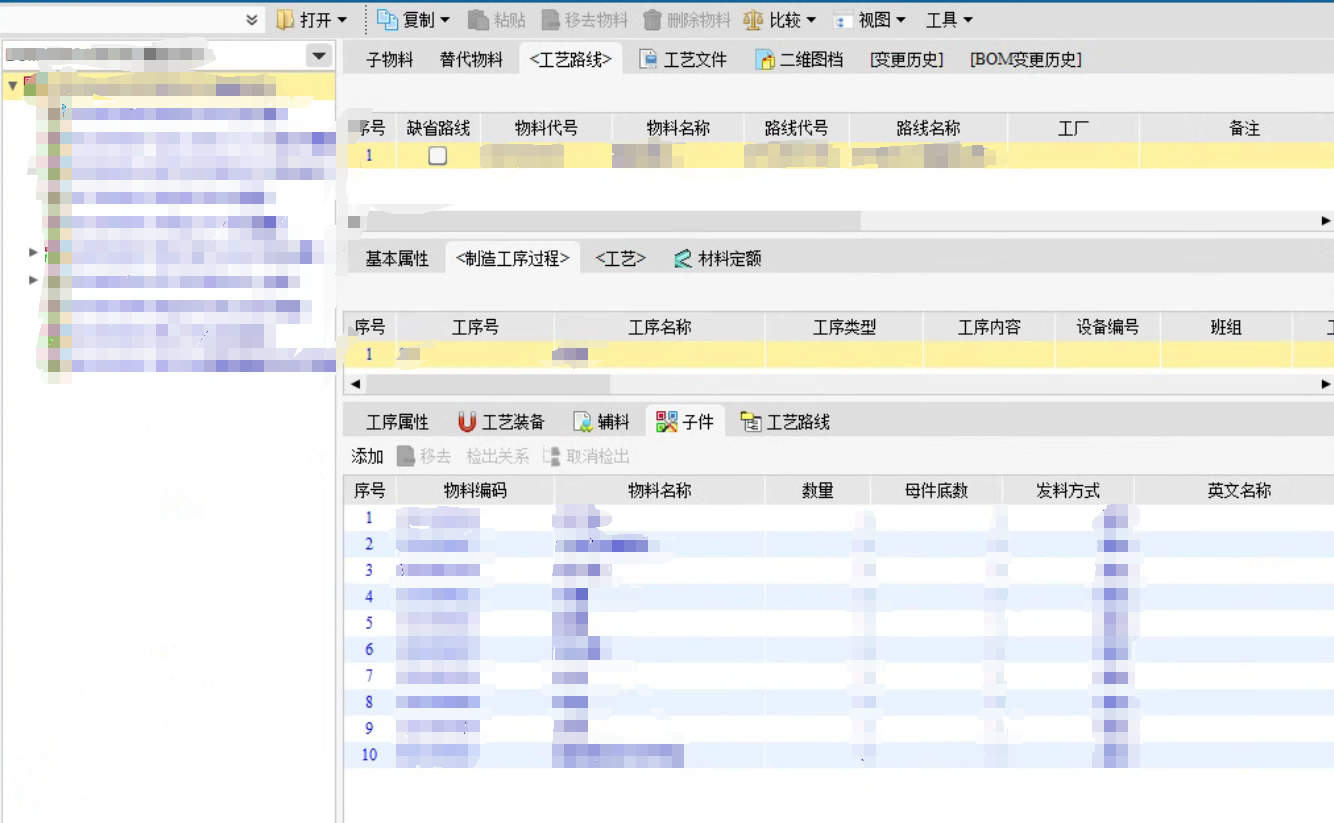Click the 复制 copy toolbar button
Viewport: 1334px width, 823px height.
point(414,20)
